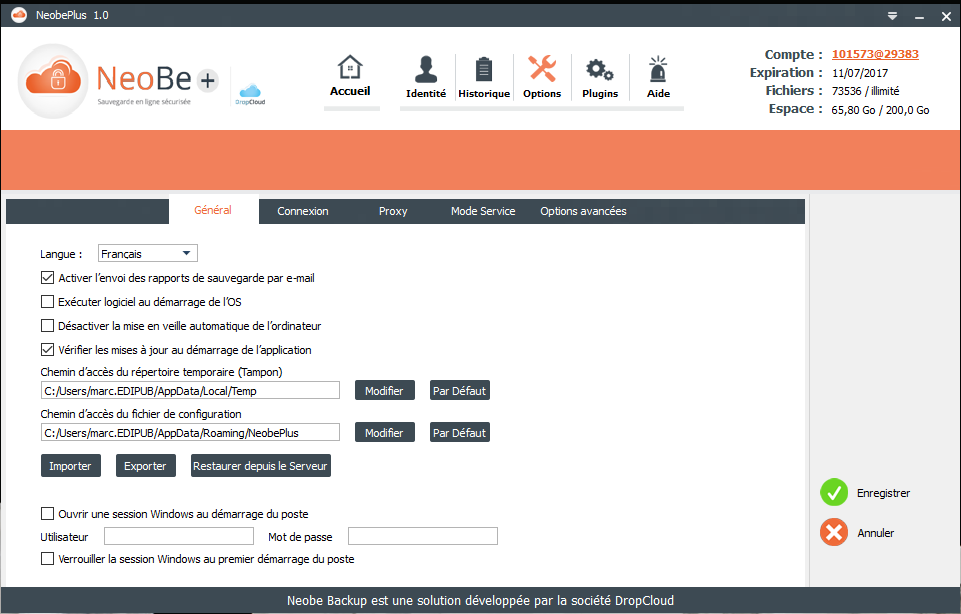Disable sending backup reports by e-mail

point(47,278)
